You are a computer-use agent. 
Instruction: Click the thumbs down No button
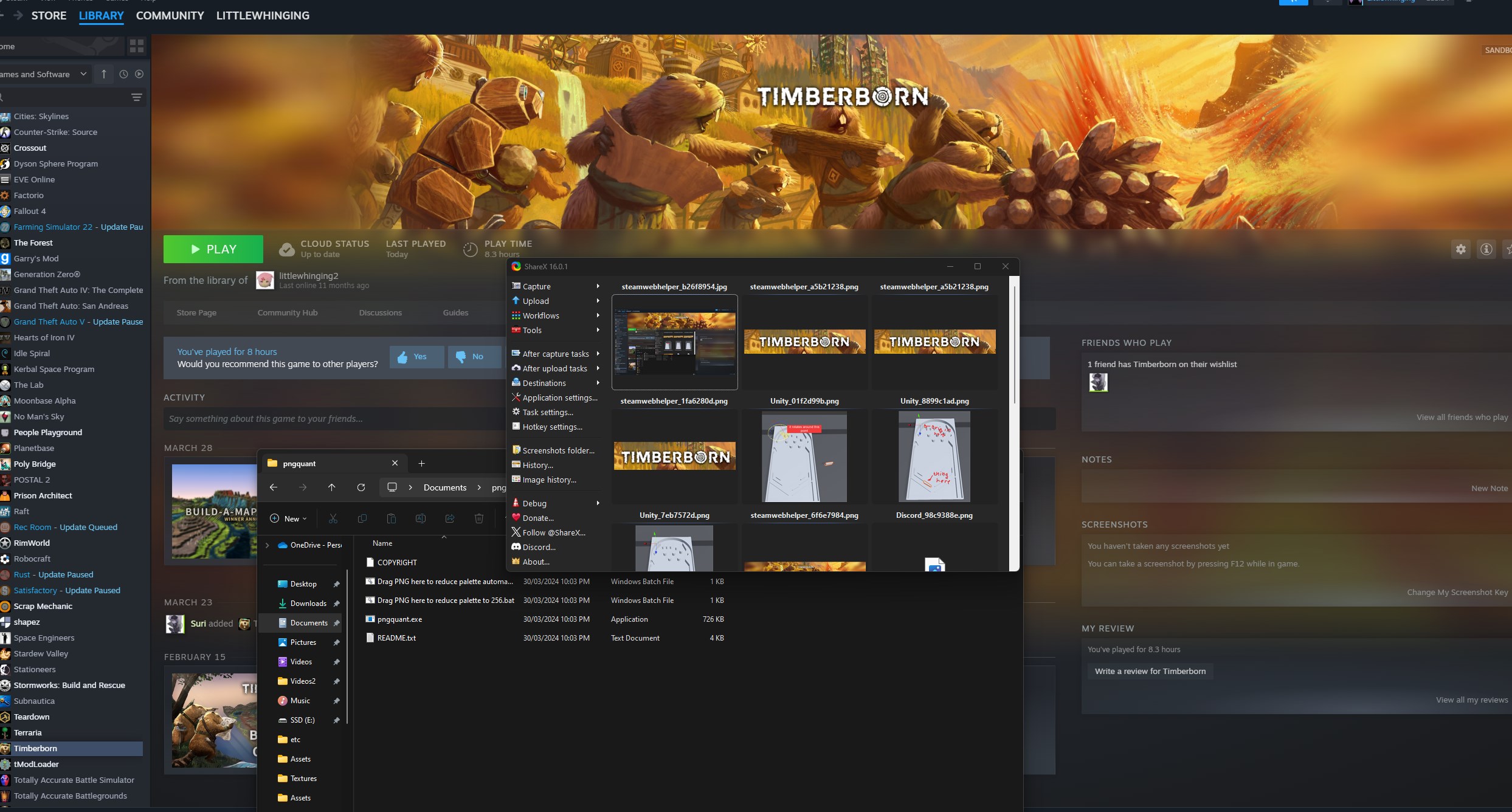point(474,357)
